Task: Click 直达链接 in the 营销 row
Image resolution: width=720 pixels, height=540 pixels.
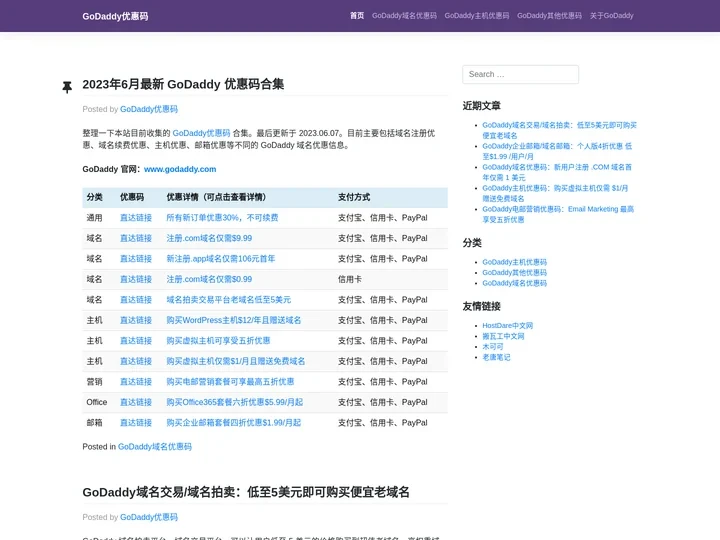Action: pos(136,382)
